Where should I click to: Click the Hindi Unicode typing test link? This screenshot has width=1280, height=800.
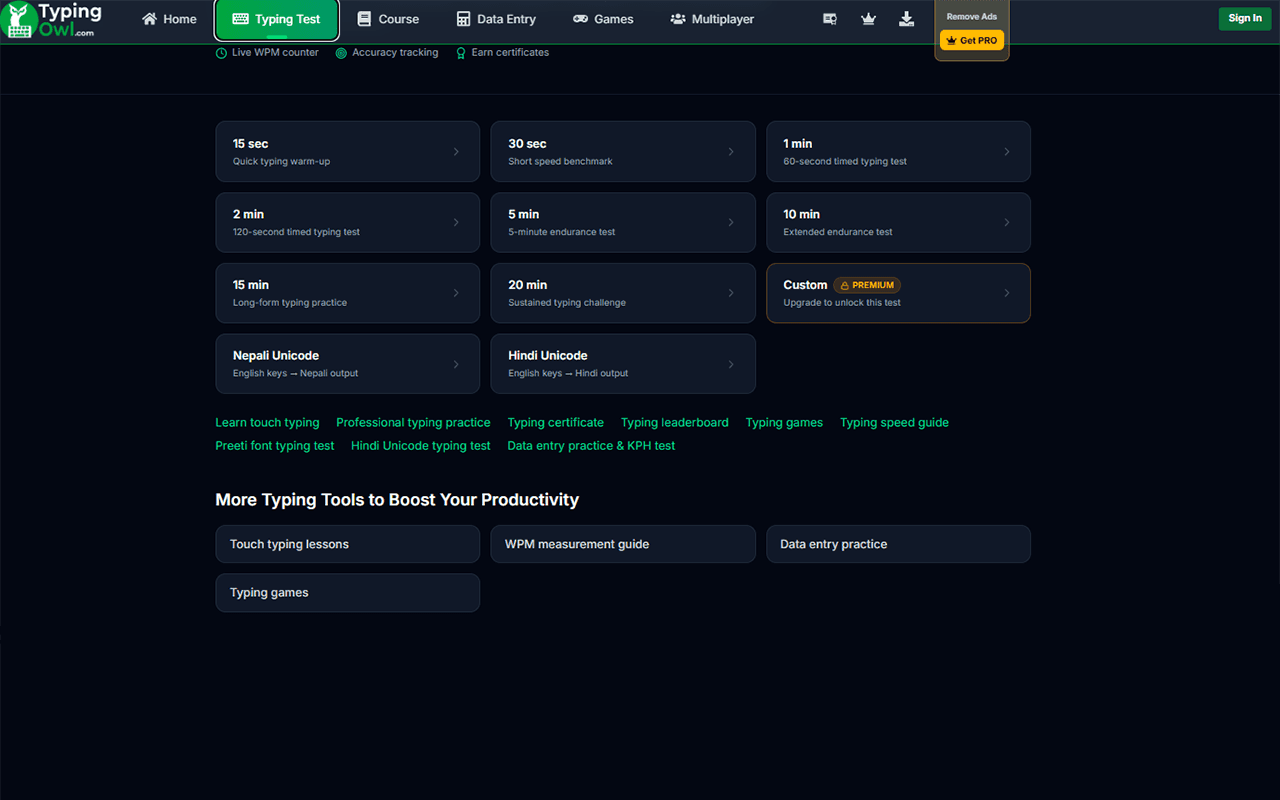click(421, 446)
